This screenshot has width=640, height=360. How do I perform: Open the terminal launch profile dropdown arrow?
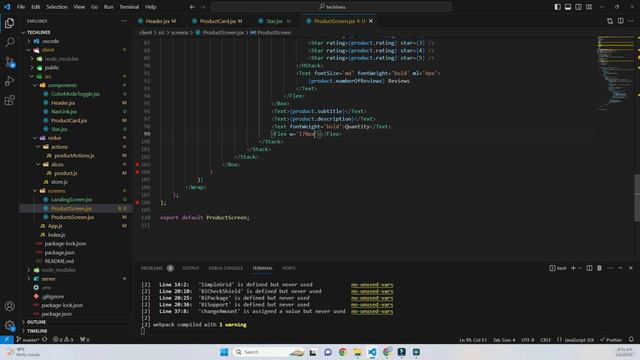click(x=580, y=268)
